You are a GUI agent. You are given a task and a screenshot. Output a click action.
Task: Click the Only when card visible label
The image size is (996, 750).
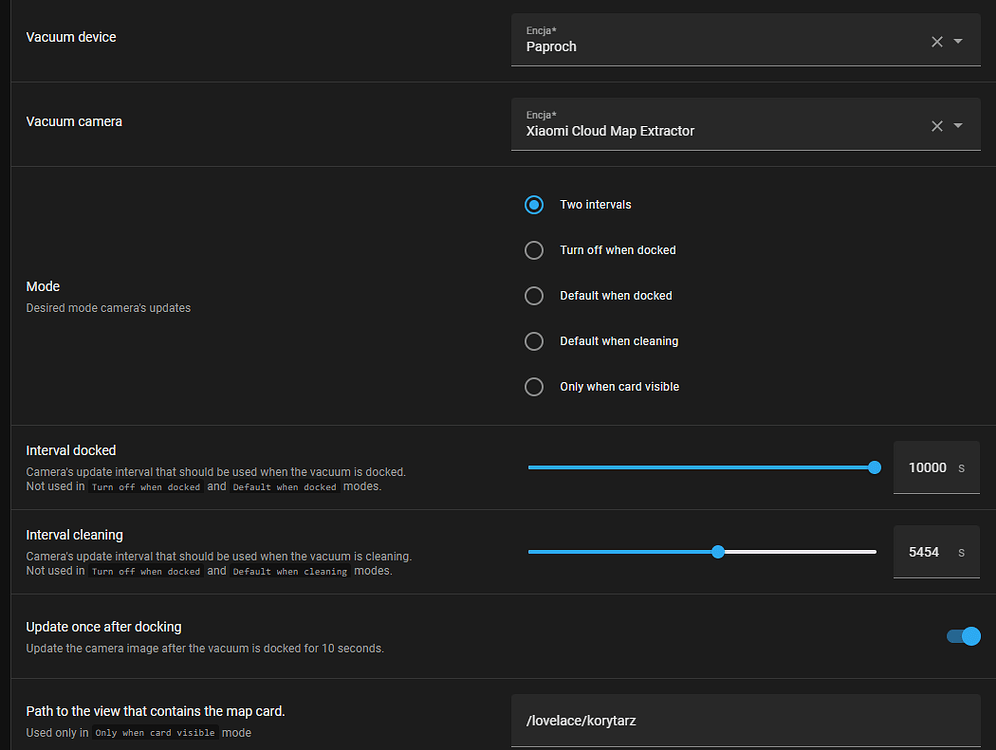coord(620,386)
